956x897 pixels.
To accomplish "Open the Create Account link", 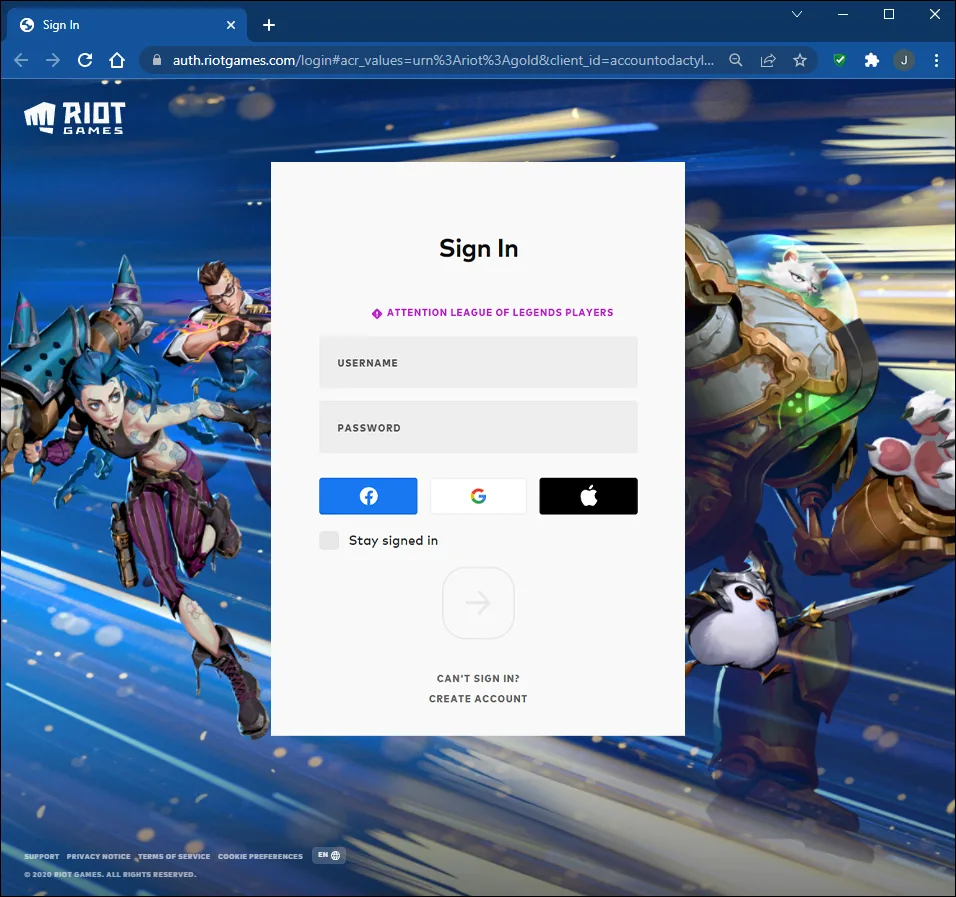I will (x=478, y=699).
